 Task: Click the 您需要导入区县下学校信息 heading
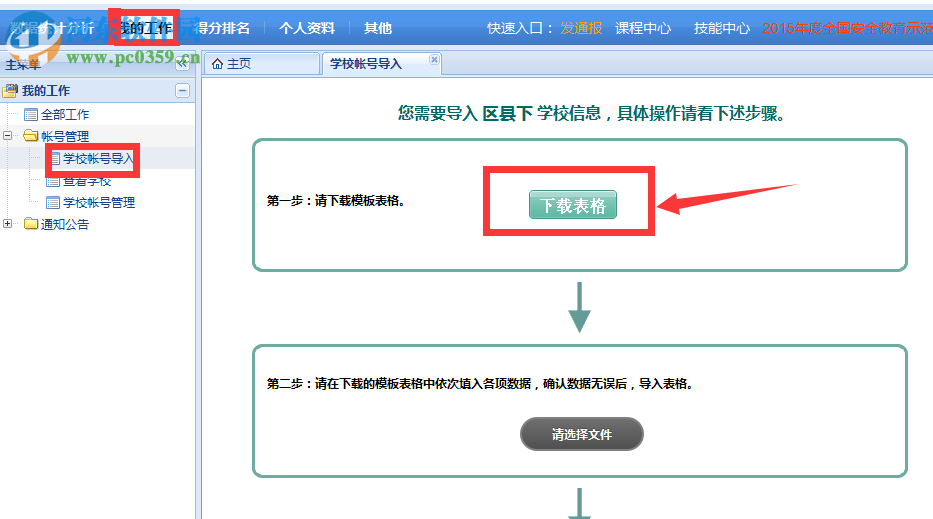click(x=591, y=113)
